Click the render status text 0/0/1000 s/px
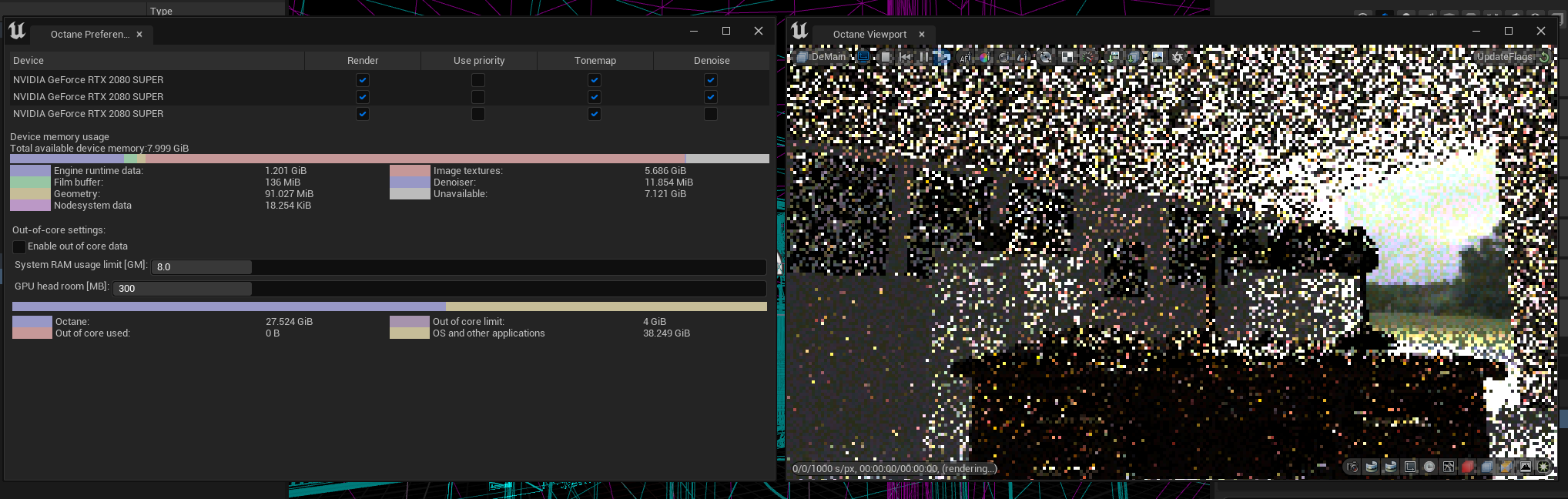This screenshot has height=499, width=1568. click(x=894, y=468)
